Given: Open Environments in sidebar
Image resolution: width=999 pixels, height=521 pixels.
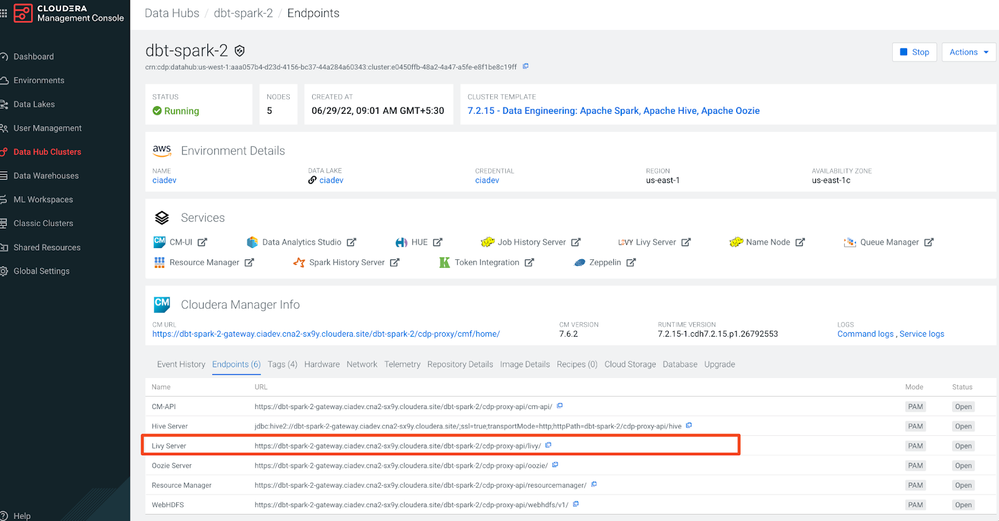Looking at the screenshot, I should click(39, 80).
